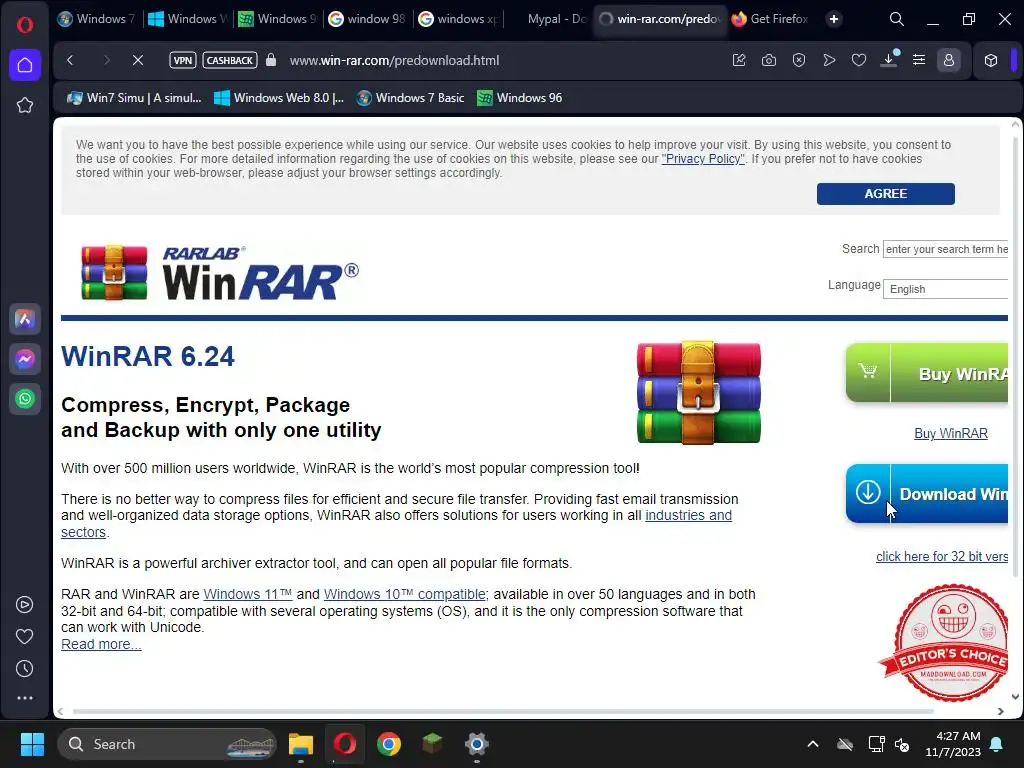Switch to the windows xp tab
The width and height of the screenshot is (1024, 768).
coord(458,19)
